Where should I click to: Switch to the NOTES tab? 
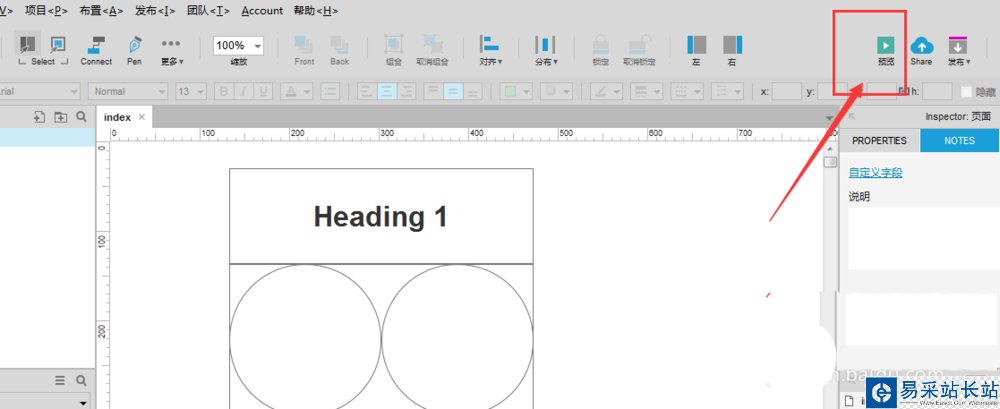tap(959, 140)
